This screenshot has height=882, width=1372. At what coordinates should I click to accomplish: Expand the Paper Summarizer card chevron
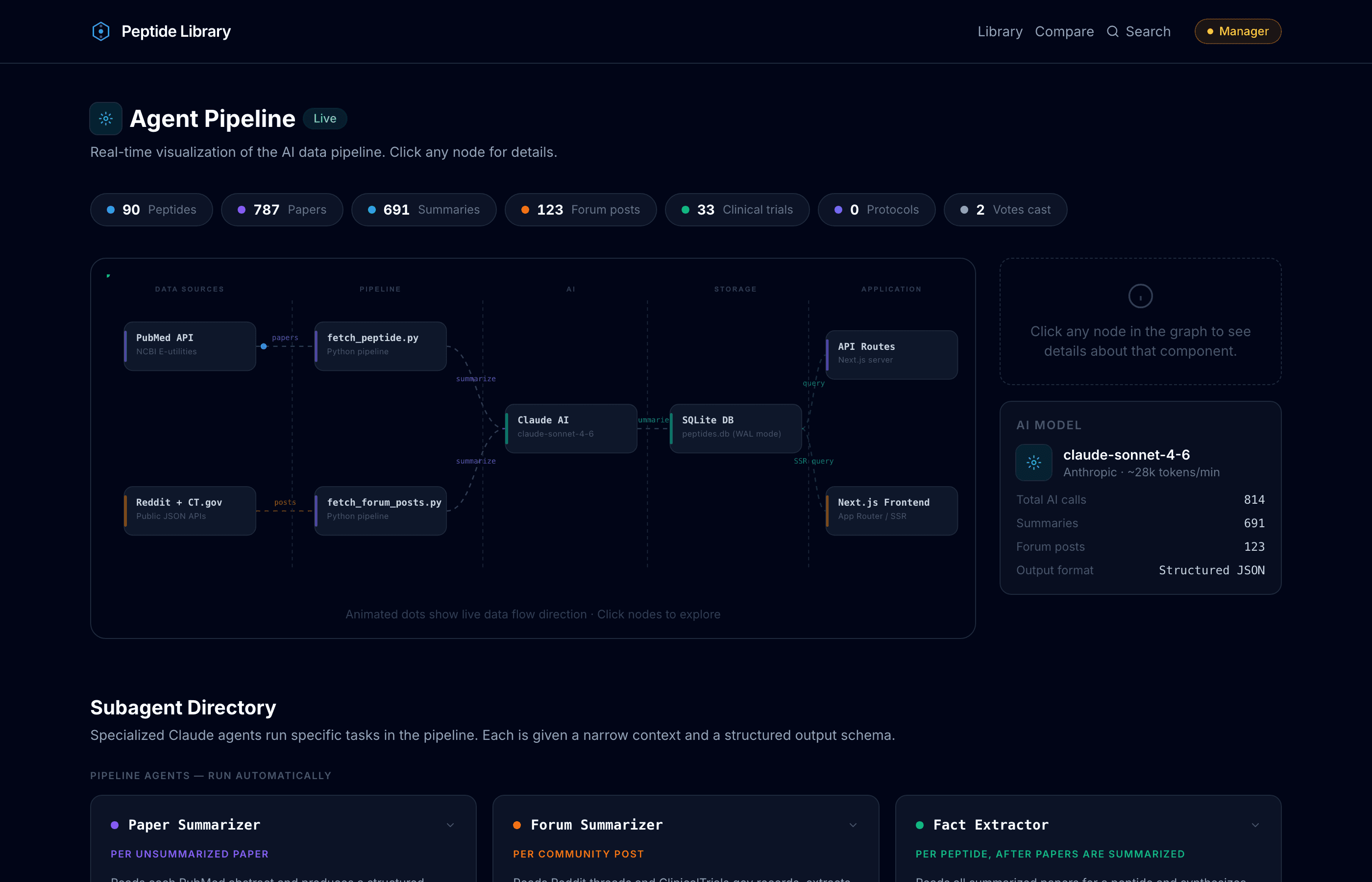(x=450, y=825)
